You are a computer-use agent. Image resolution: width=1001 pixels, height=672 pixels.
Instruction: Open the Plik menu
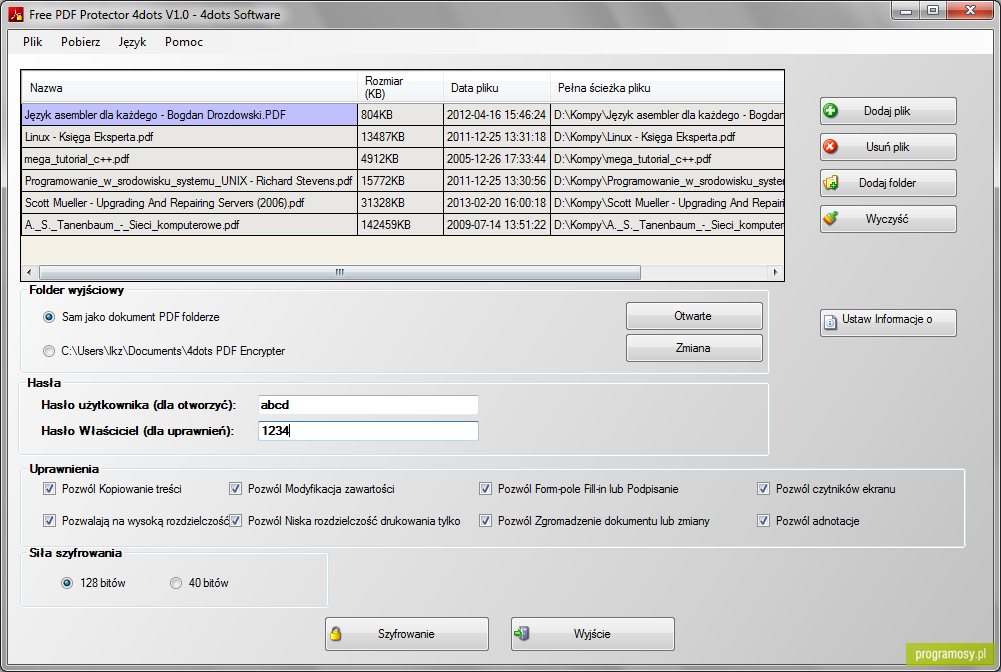pyautogui.click(x=33, y=41)
